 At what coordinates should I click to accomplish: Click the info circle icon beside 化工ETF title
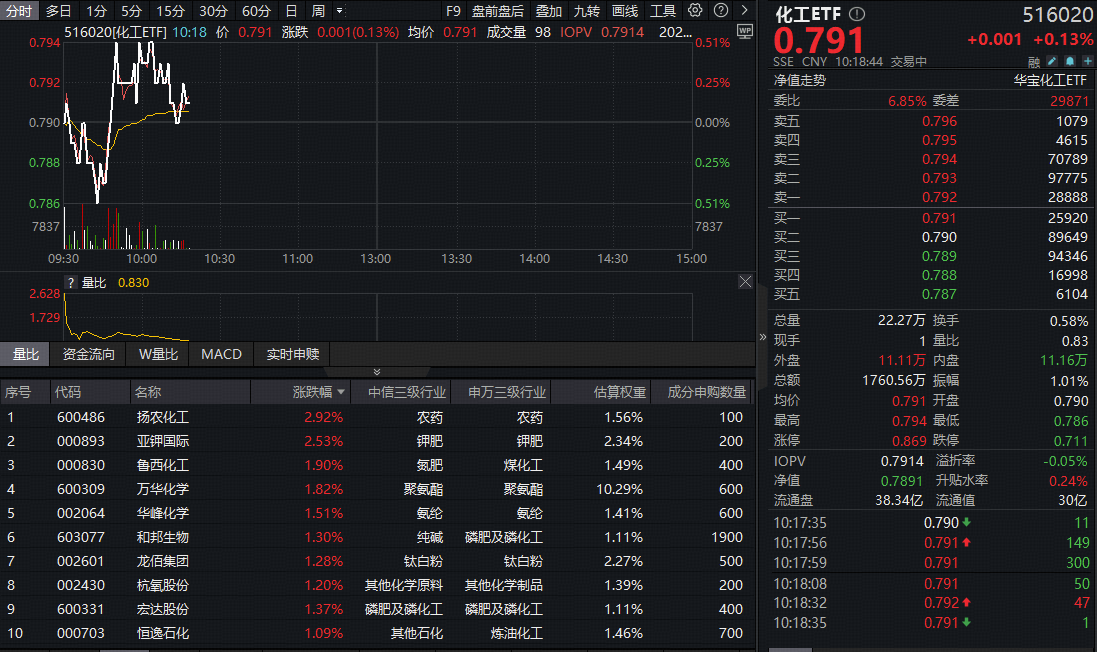(x=856, y=14)
